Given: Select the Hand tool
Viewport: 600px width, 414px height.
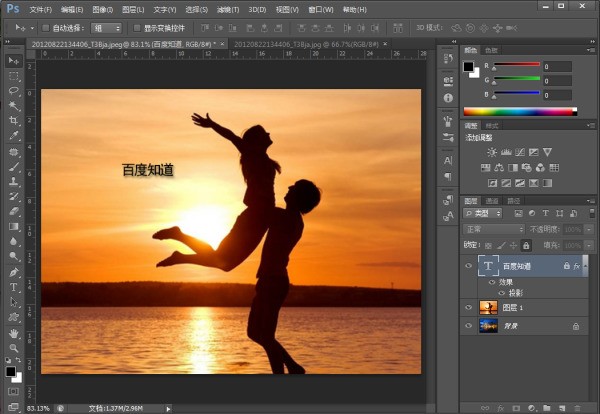Looking at the screenshot, I should pos(14,333).
